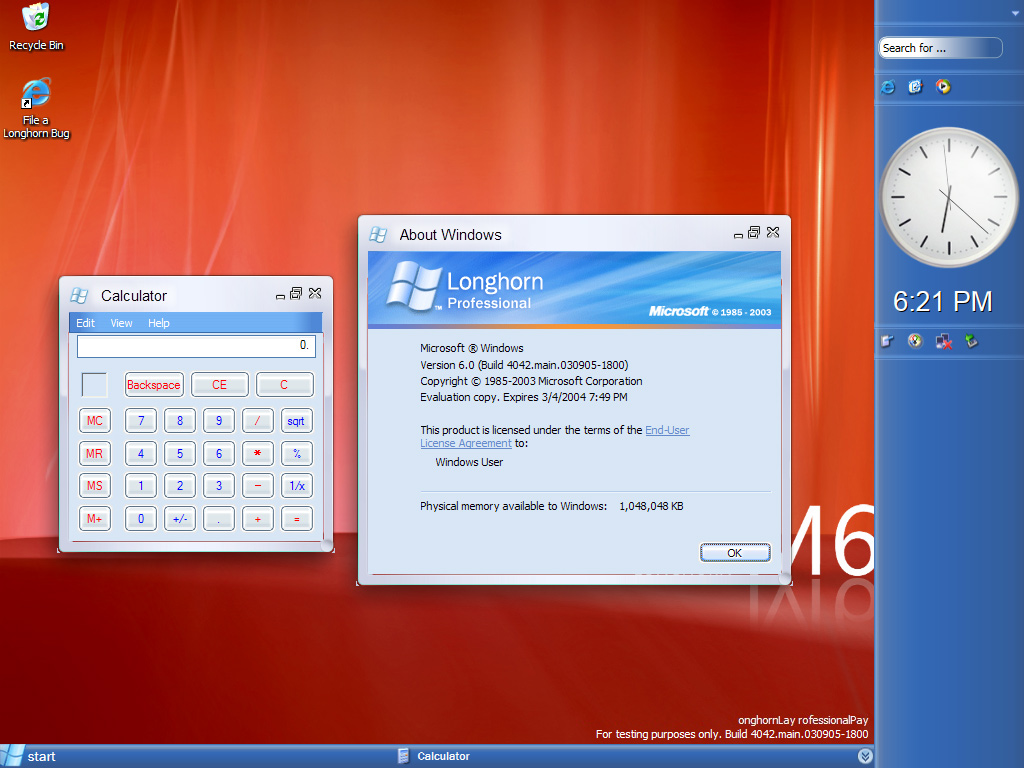Click the multiply (*) calculator button
Screen dimensions: 1024x768
point(257,453)
